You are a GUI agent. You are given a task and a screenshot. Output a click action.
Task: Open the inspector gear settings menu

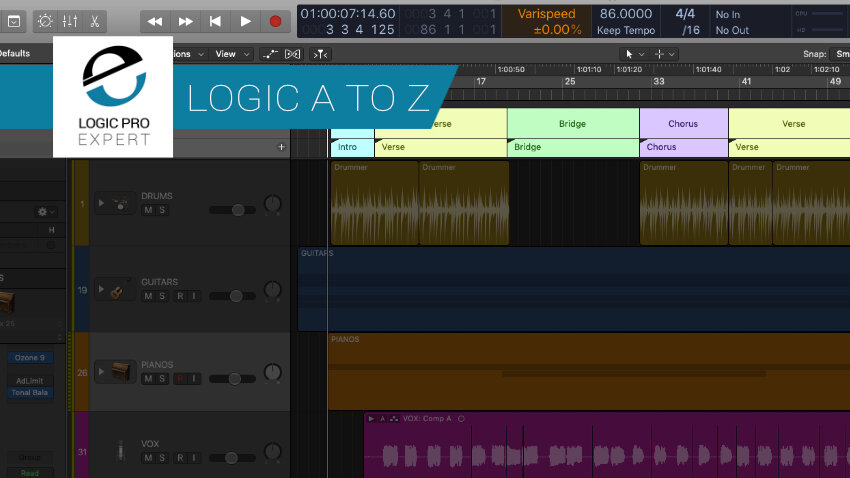click(45, 212)
